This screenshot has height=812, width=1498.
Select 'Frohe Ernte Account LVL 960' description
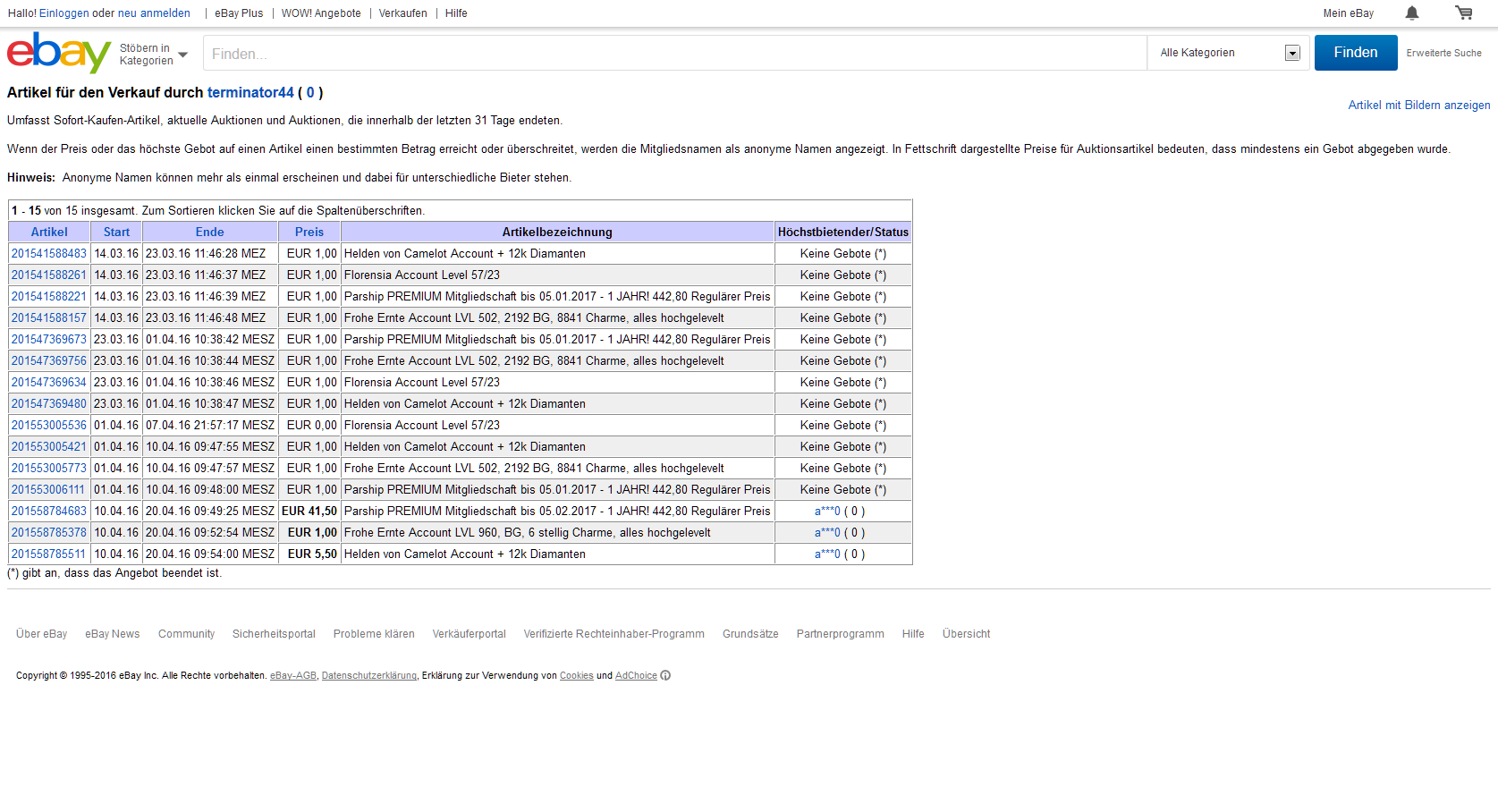pyautogui.click(x=528, y=533)
